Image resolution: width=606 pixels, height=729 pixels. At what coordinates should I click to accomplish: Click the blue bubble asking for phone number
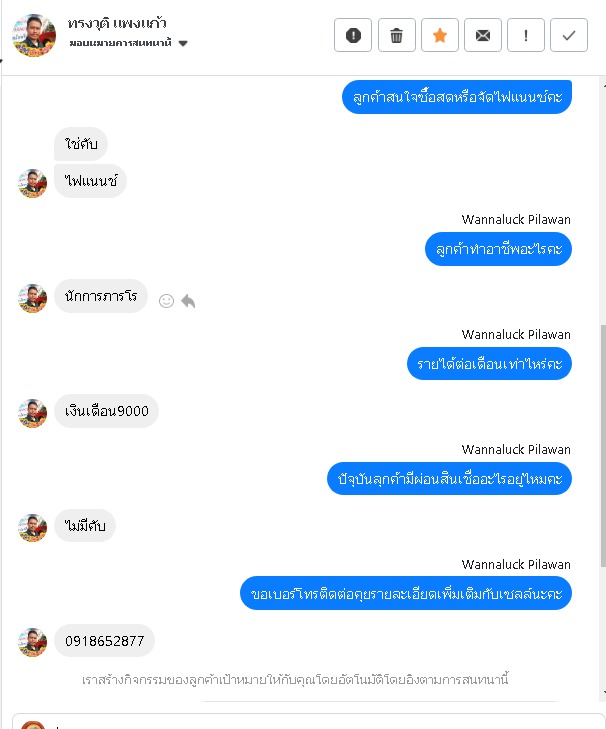pos(406,593)
